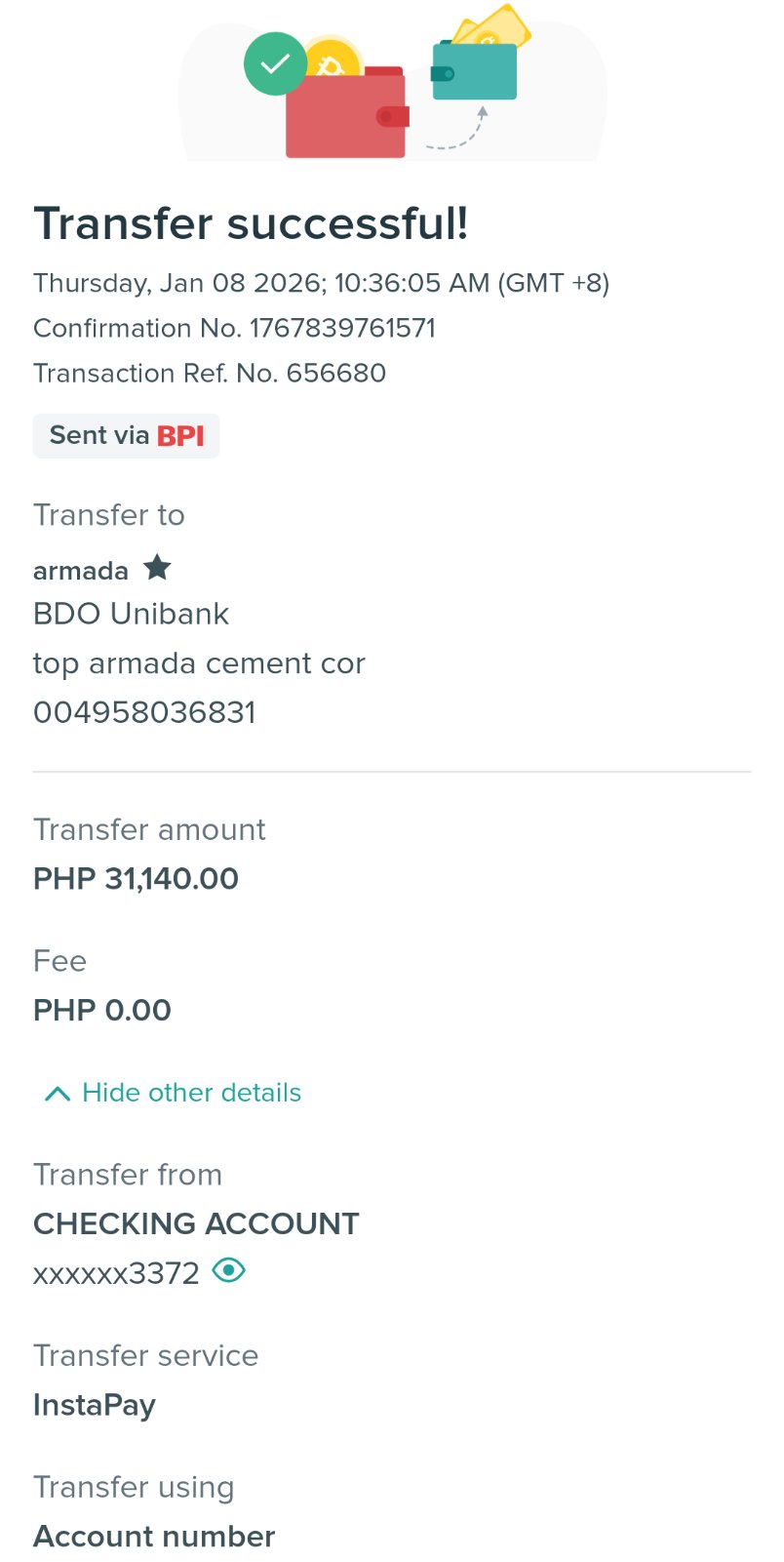Click the BDO Unibank bank name
This screenshot has width=784, height=1562.
(131, 614)
